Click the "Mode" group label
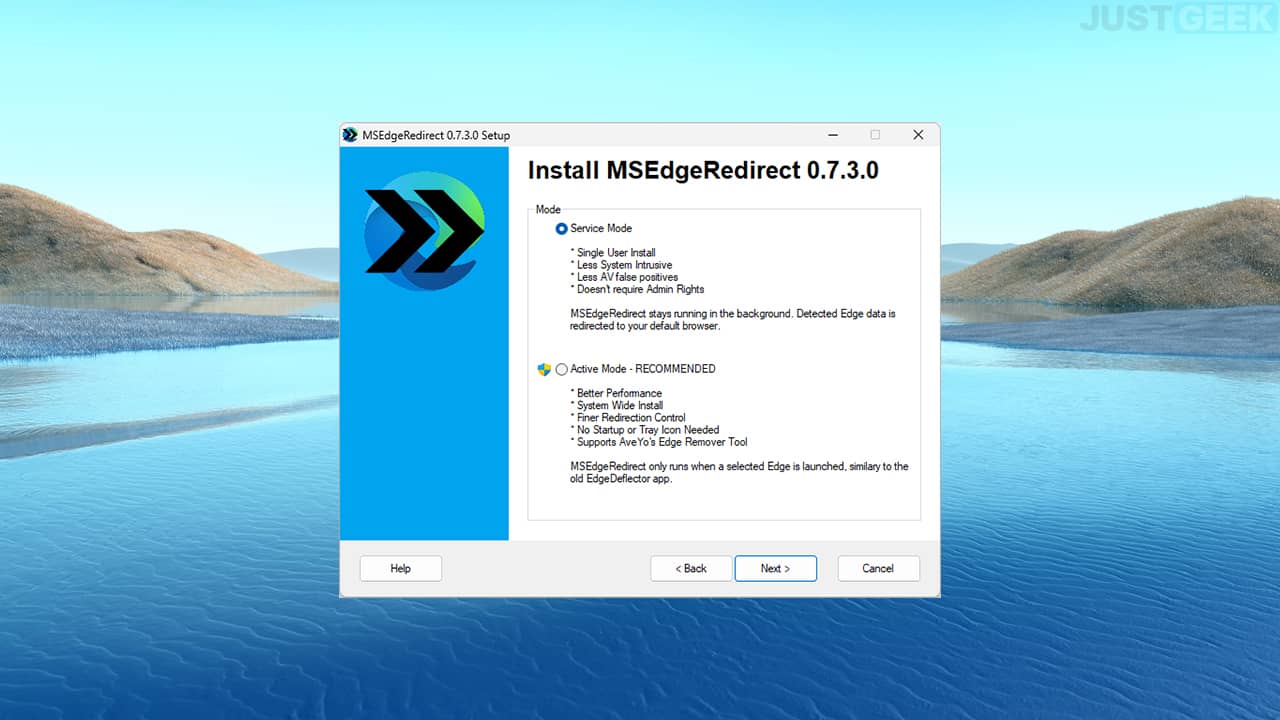Viewport: 1280px width, 720px height. coord(548,210)
